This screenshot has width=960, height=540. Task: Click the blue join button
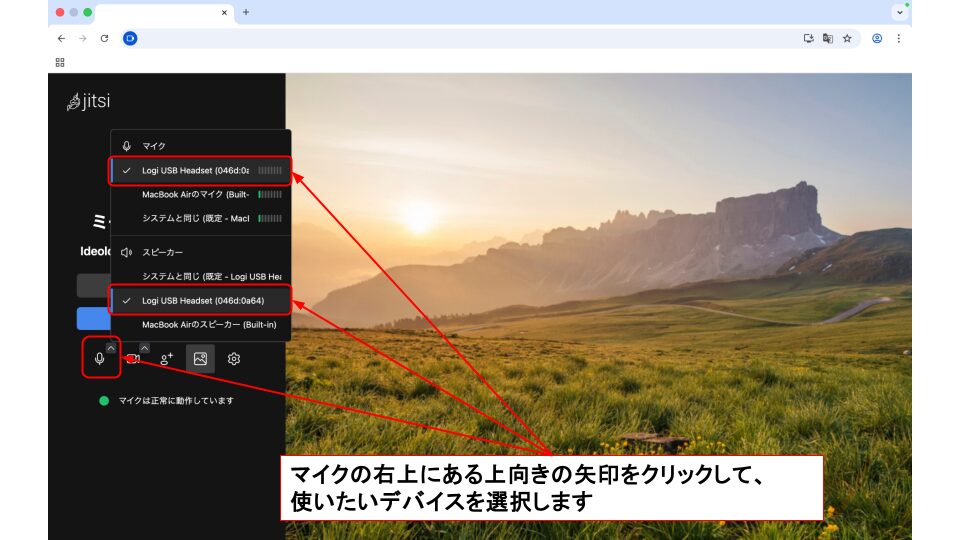(x=93, y=319)
